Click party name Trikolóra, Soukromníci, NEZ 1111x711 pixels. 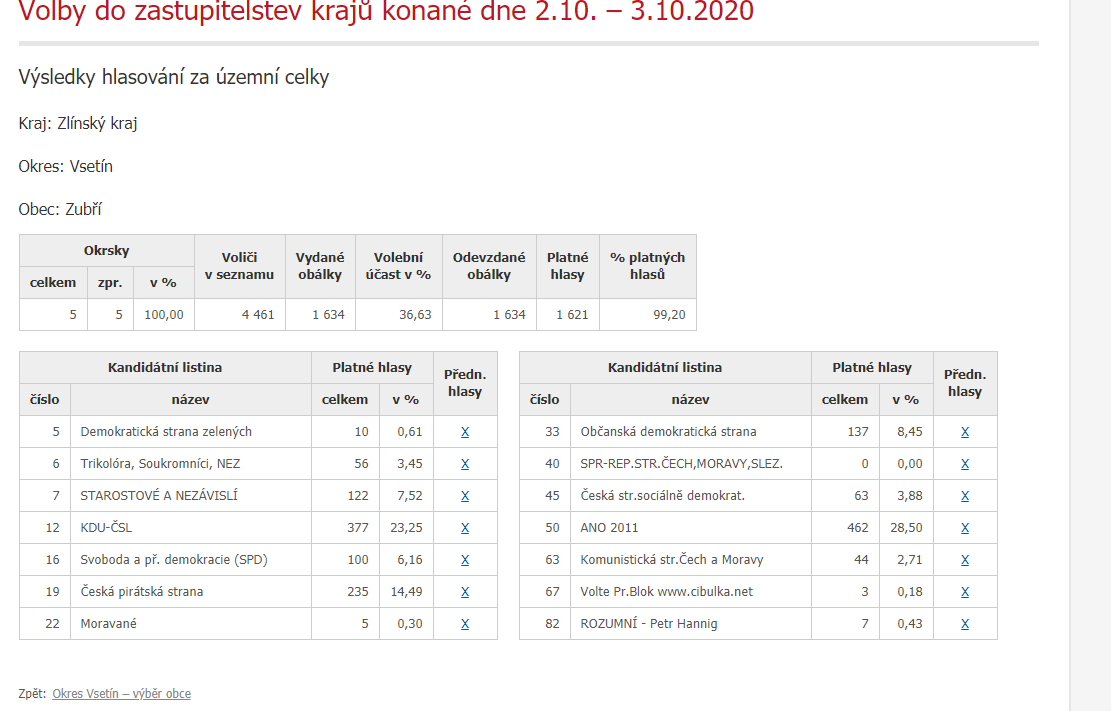click(160, 464)
